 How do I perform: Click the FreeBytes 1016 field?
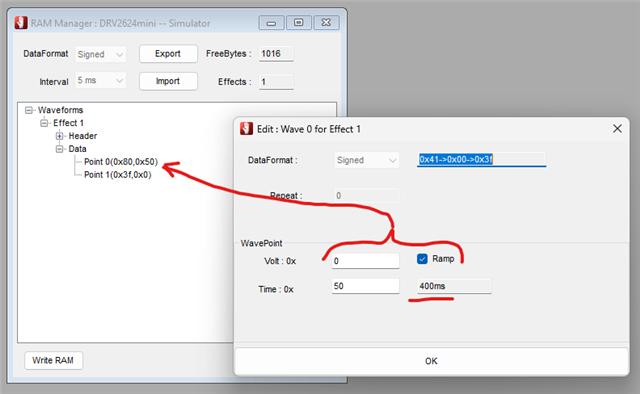[x=276, y=54]
